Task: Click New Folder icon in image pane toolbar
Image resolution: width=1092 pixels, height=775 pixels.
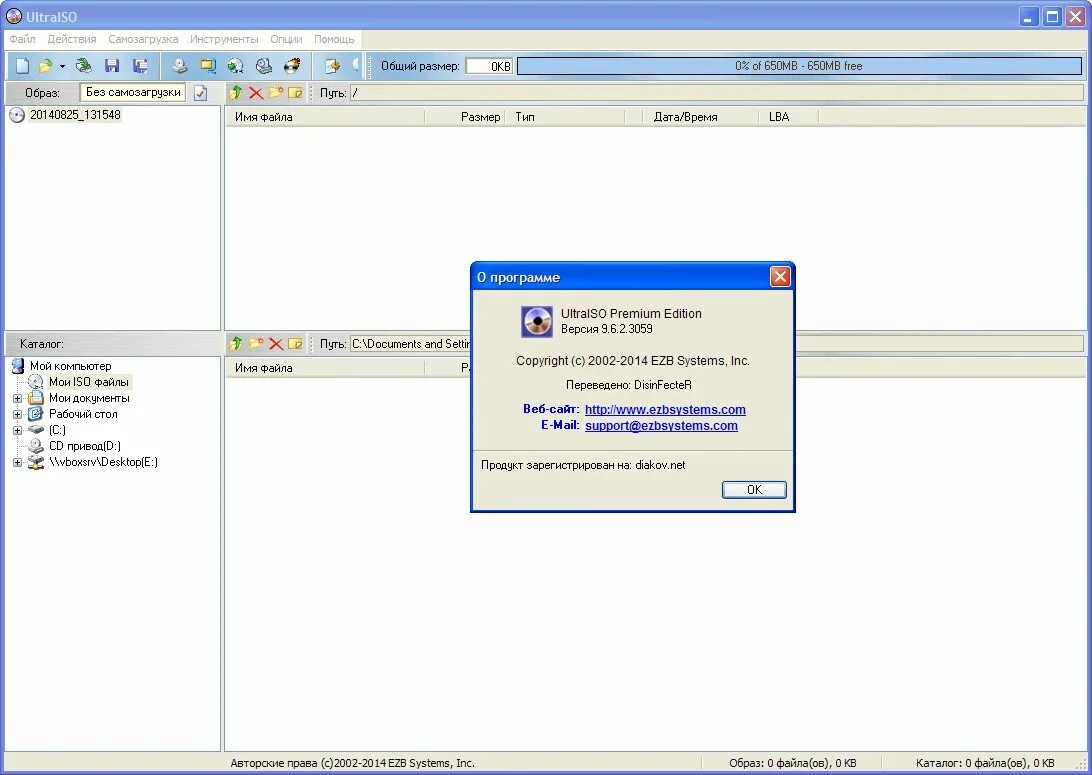Action: pyautogui.click(x=276, y=93)
